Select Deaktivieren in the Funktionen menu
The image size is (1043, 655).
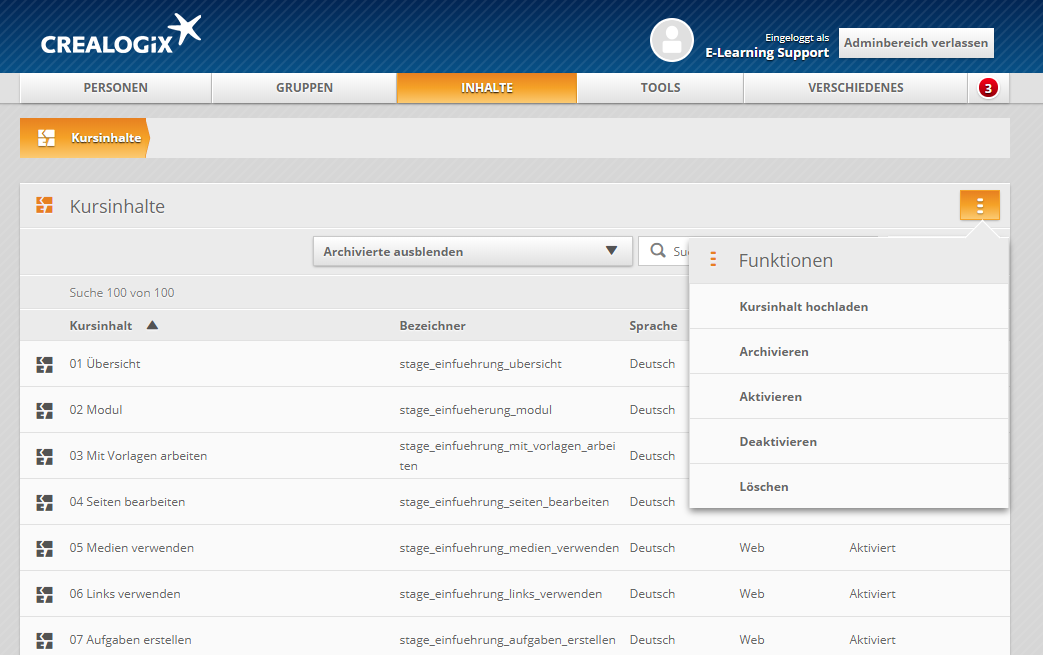tap(778, 442)
